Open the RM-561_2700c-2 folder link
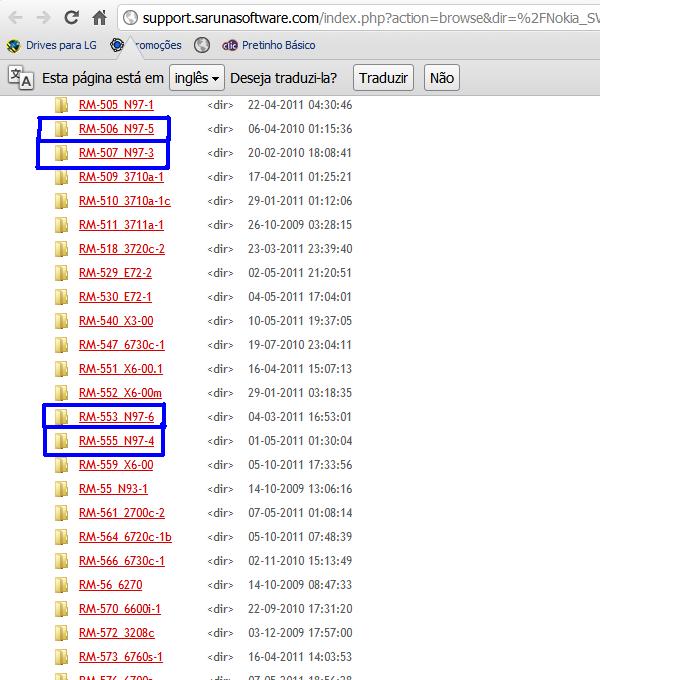The image size is (683, 680). [122, 512]
